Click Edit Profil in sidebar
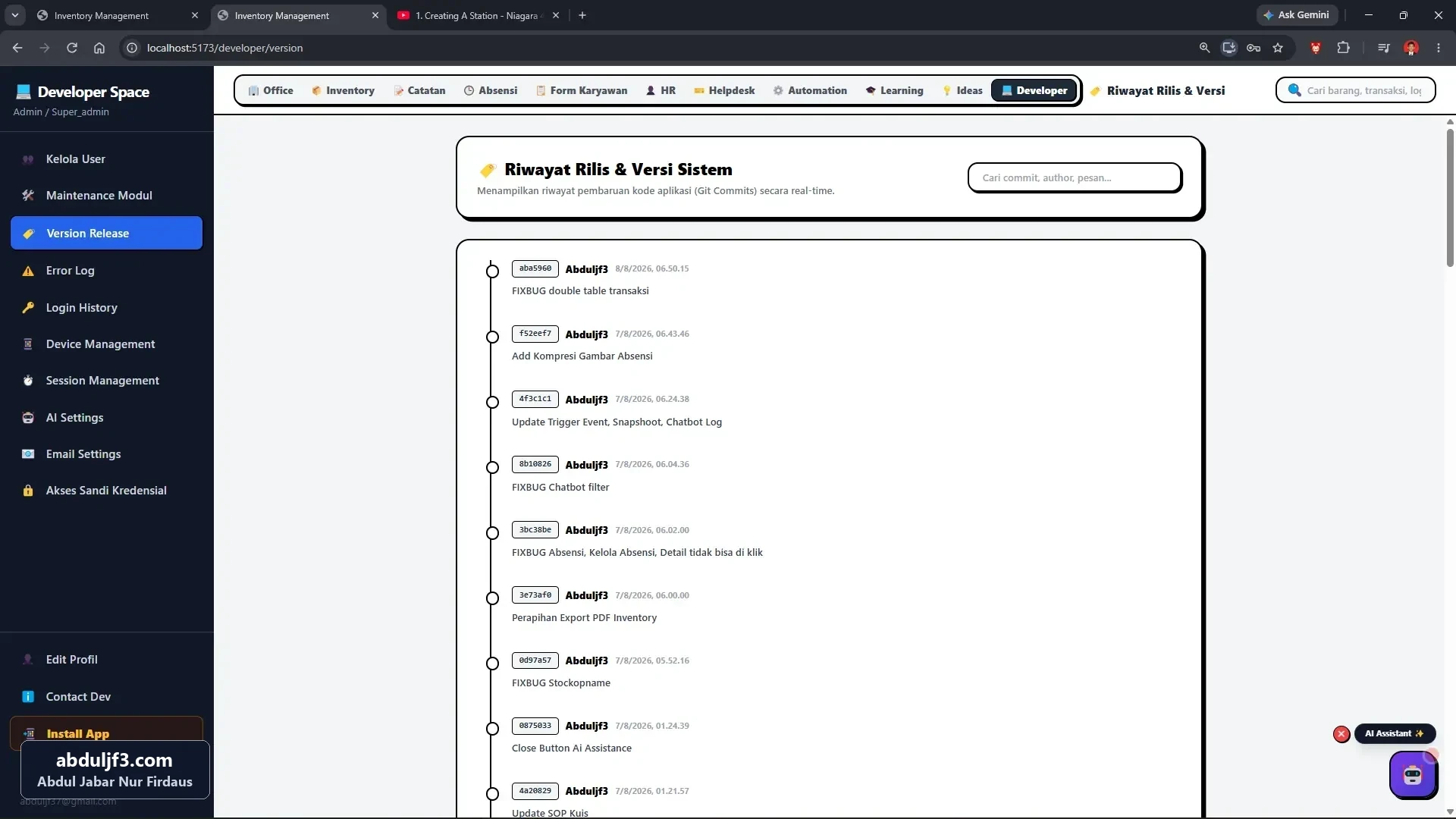Image resolution: width=1456 pixels, height=819 pixels. click(106, 660)
